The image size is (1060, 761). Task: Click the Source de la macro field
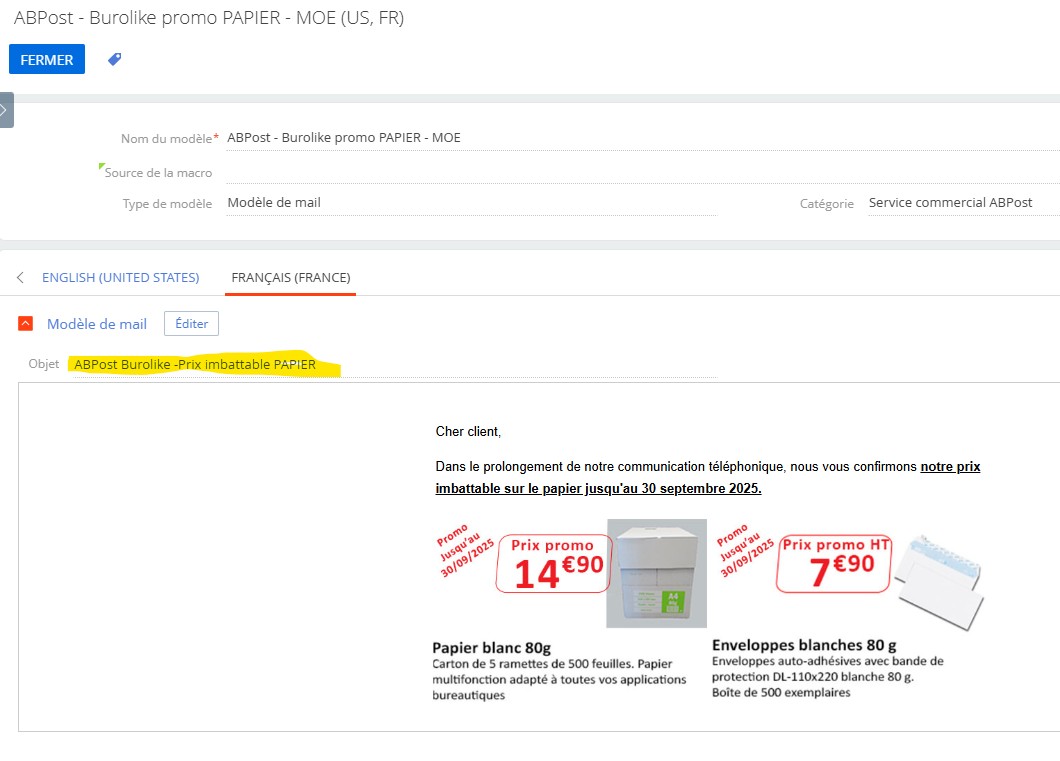click(642, 172)
